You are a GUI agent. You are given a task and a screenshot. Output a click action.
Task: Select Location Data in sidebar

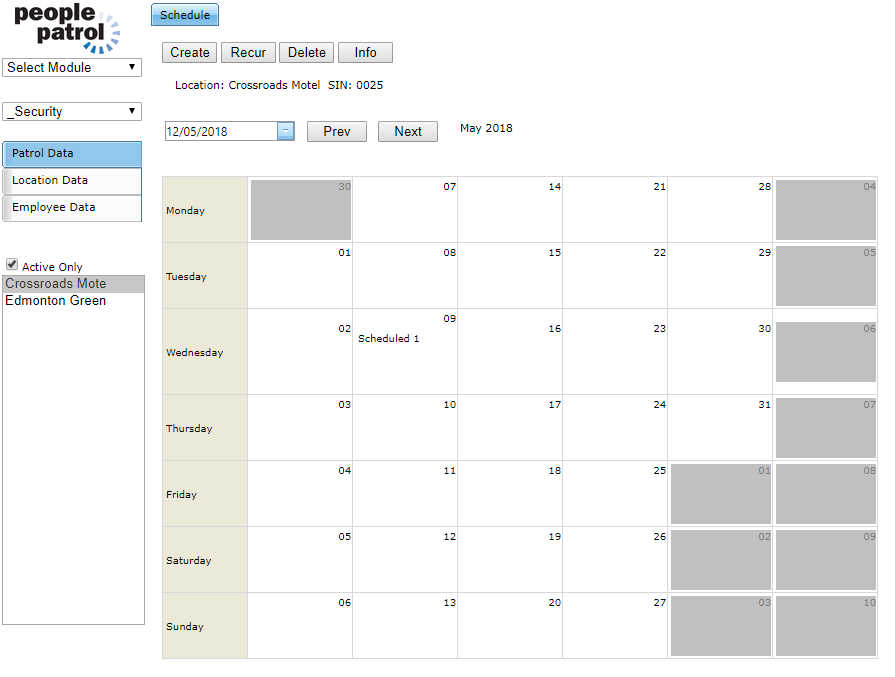[x=72, y=181]
